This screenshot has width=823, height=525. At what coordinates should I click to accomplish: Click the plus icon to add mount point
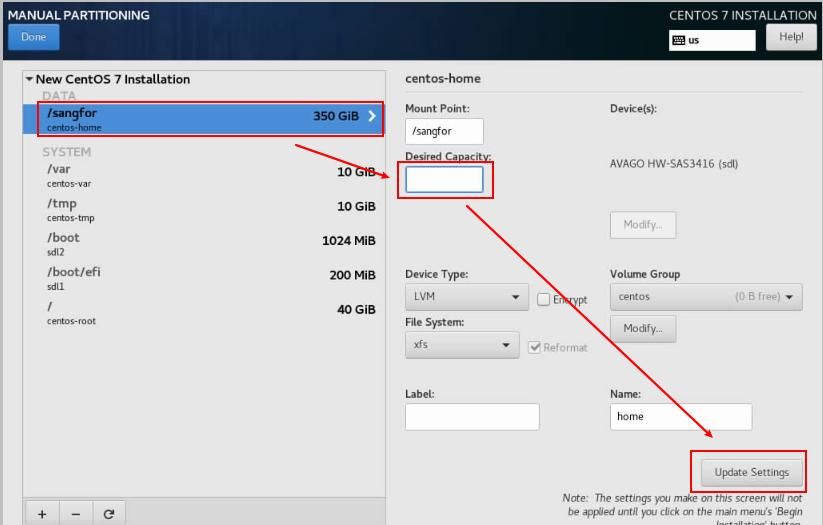coord(42,514)
